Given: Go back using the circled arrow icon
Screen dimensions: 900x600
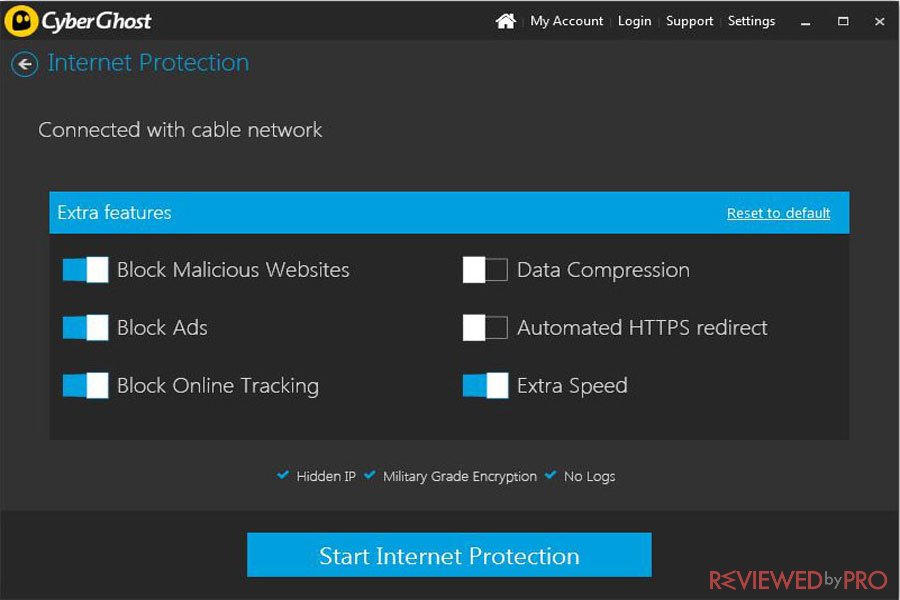Looking at the screenshot, I should coord(25,64).
